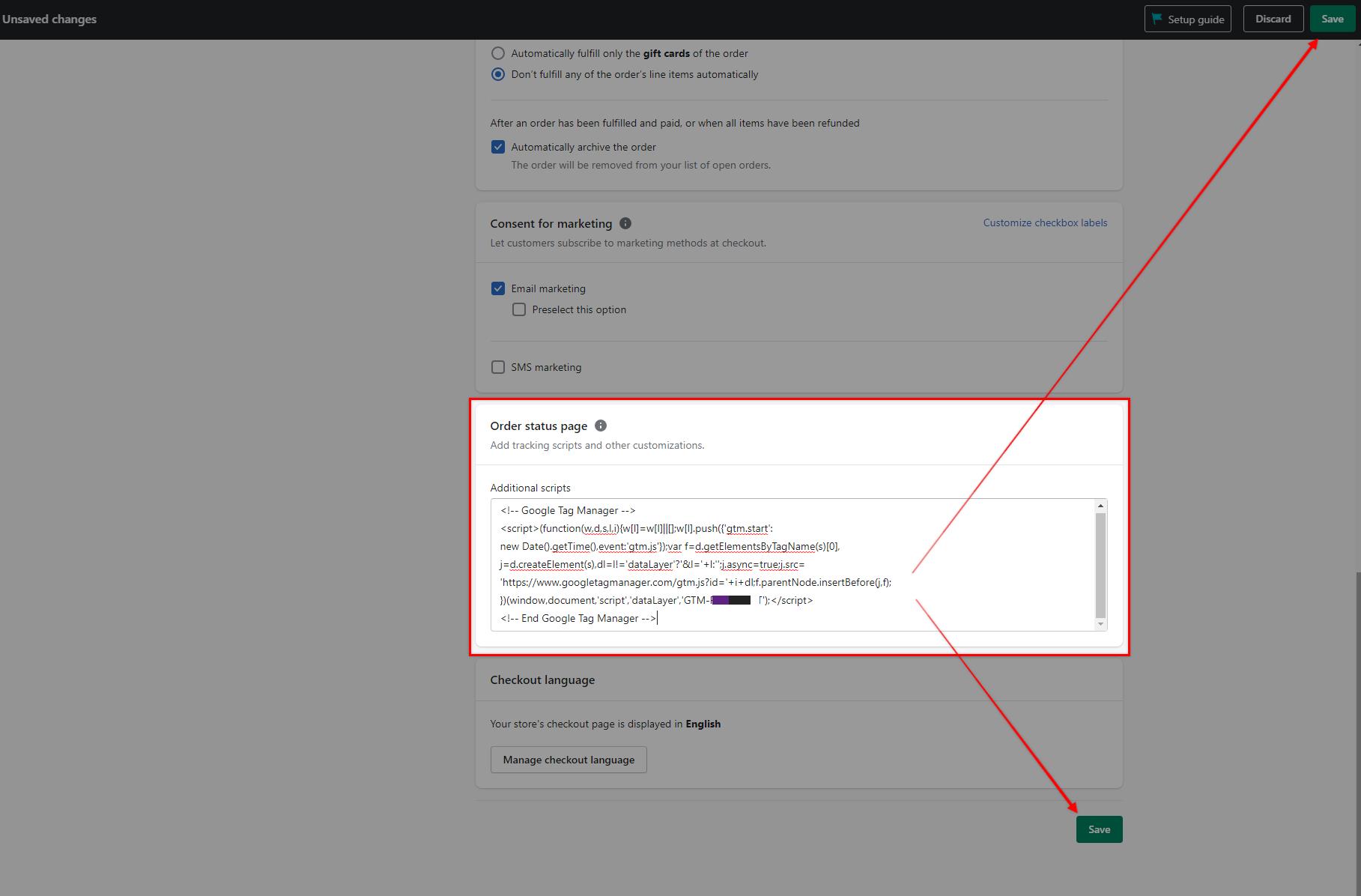Select gift cards only auto-fulfill option

click(x=498, y=53)
